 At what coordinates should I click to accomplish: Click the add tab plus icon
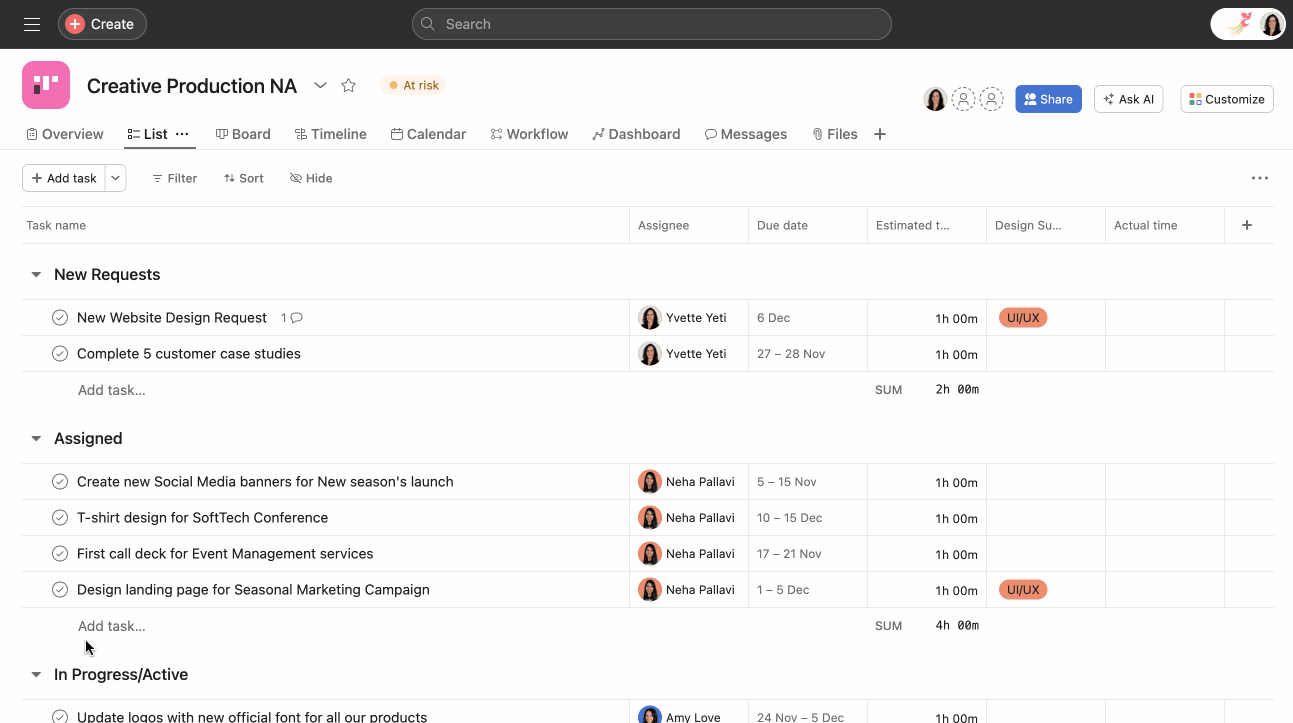click(x=880, y=134)
